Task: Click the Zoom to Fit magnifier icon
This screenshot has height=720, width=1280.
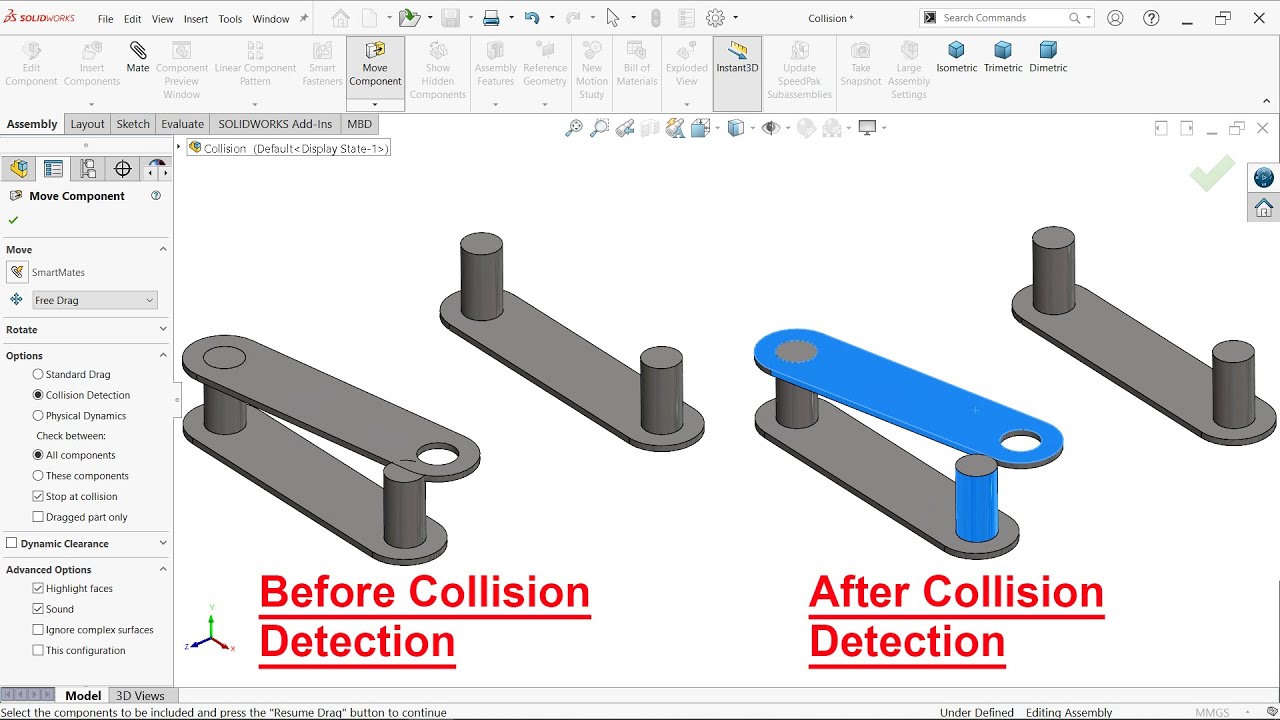Action: tap(574, 128)
